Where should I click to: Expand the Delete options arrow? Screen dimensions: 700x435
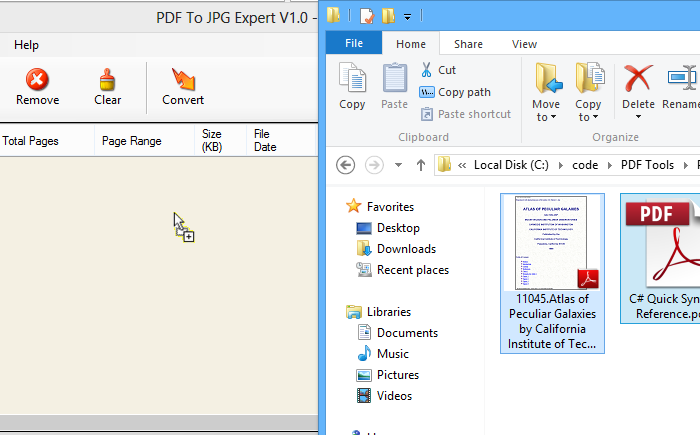(x=638, y=117)
